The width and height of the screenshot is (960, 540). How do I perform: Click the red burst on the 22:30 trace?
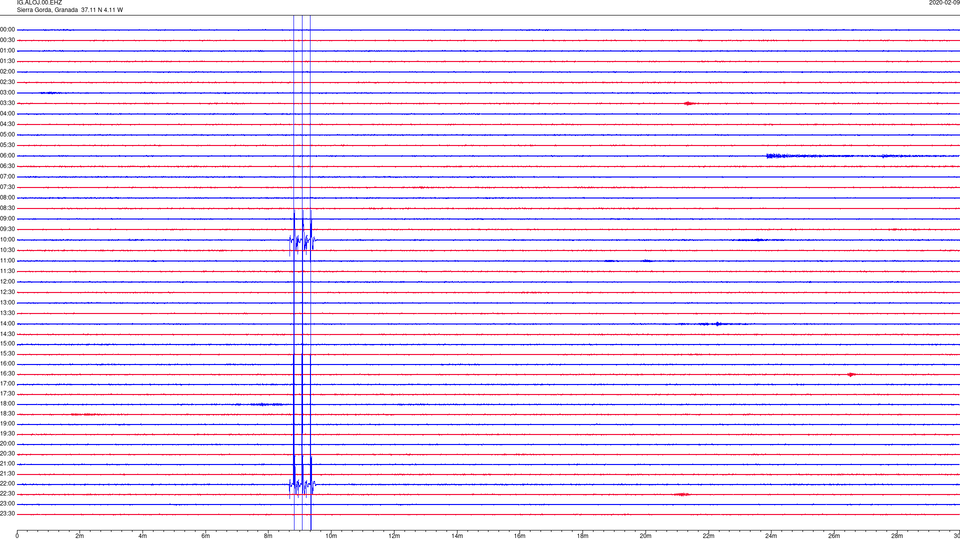(x=681, y=494)
